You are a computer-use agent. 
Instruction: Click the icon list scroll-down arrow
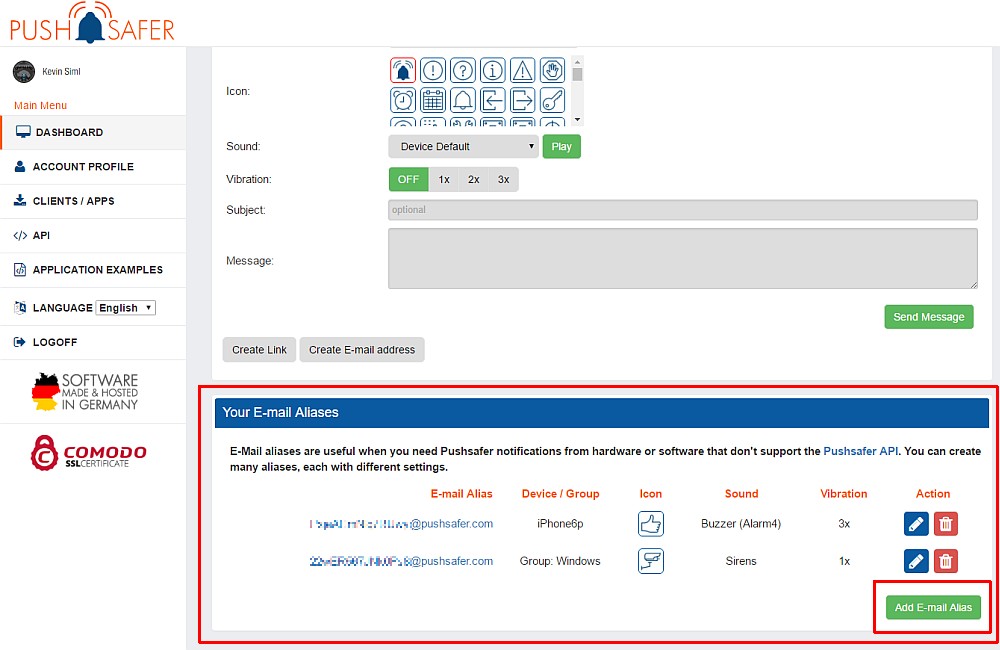577,119
